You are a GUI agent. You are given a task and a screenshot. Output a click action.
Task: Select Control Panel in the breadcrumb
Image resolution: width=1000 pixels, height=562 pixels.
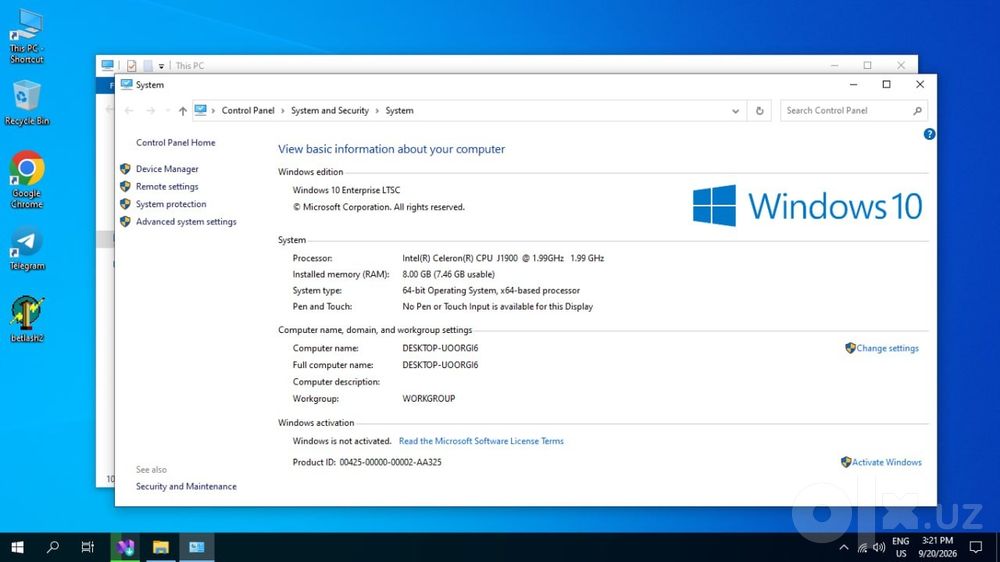[x=248, y=110]
